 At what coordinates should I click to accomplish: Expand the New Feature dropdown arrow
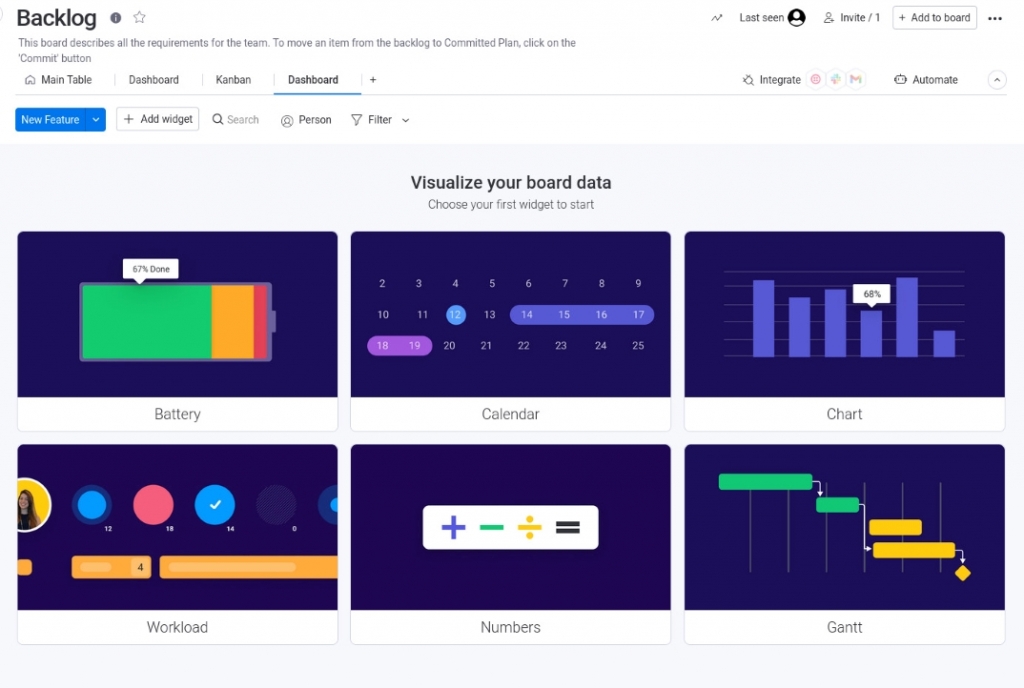coord(96,120)
